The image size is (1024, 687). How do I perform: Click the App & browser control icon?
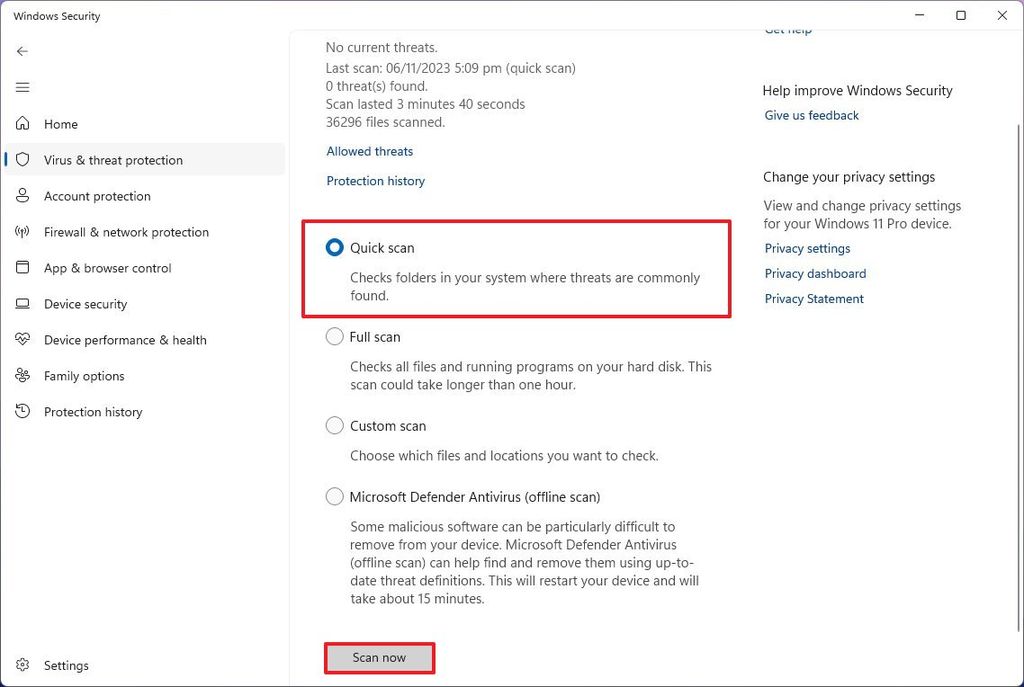pyautogui.click(x=23, y=268)
